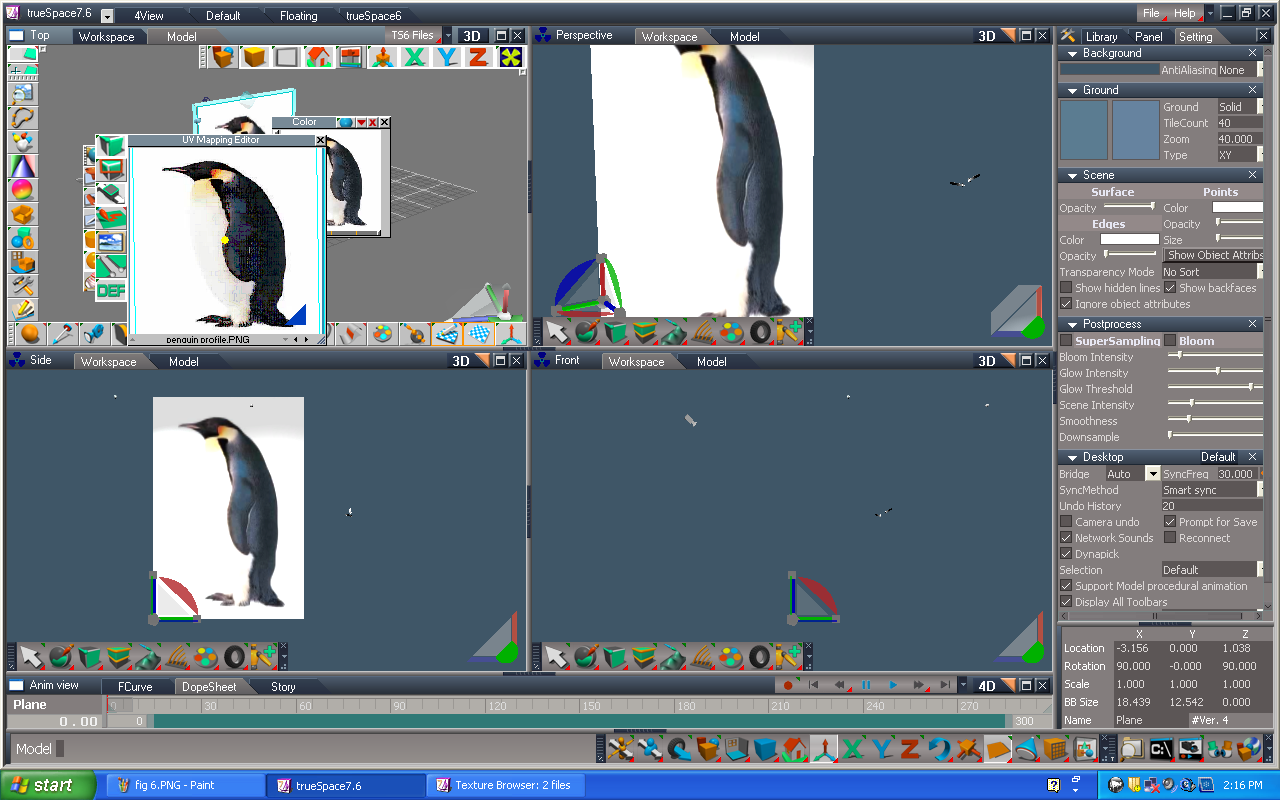The image size is (1280, 800).
Task: Click the undo arrow icon on the bottom toolbar
Action: coord(940,747)
